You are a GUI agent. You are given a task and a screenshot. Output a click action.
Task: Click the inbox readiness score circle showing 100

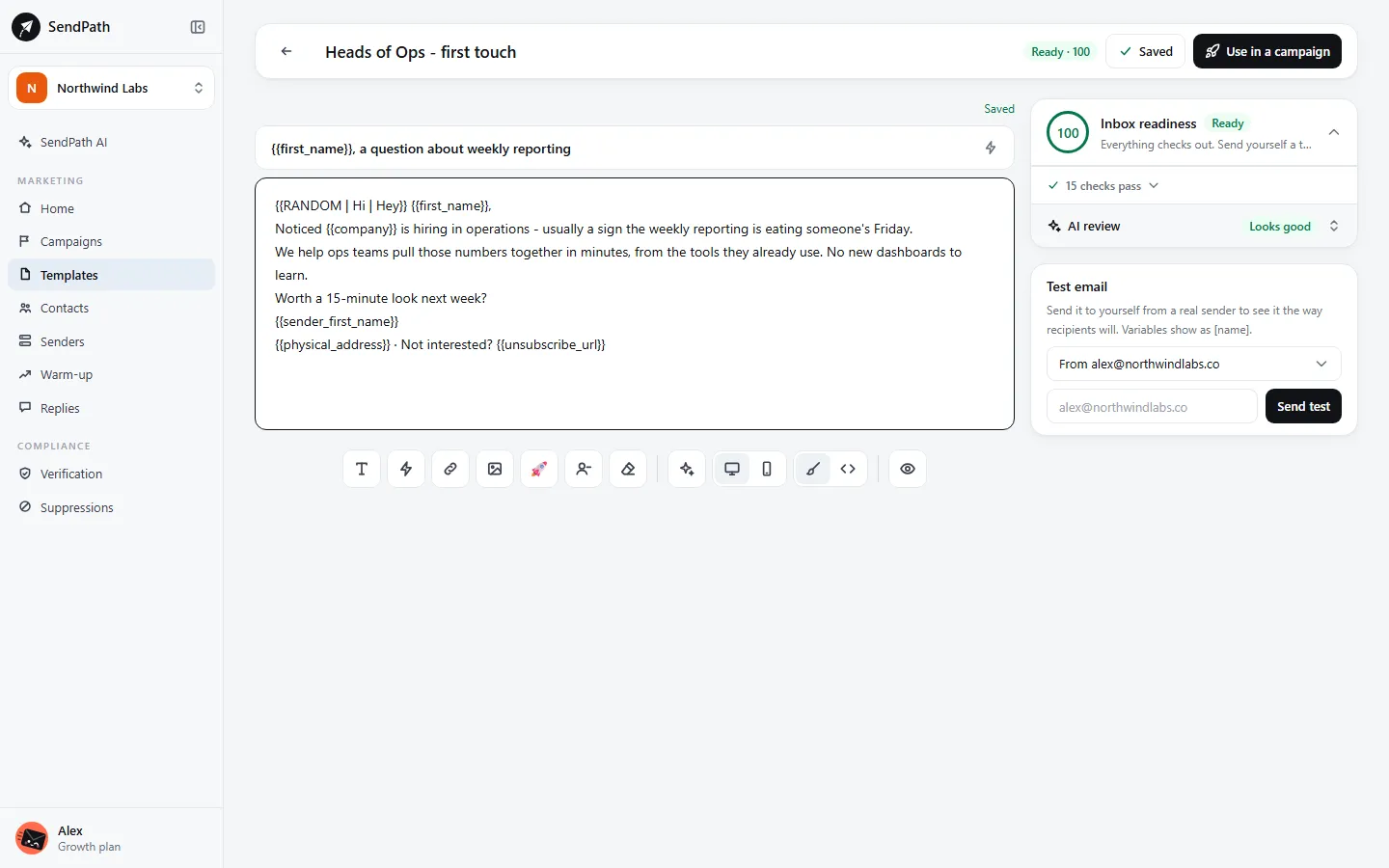coord(1068,133)
